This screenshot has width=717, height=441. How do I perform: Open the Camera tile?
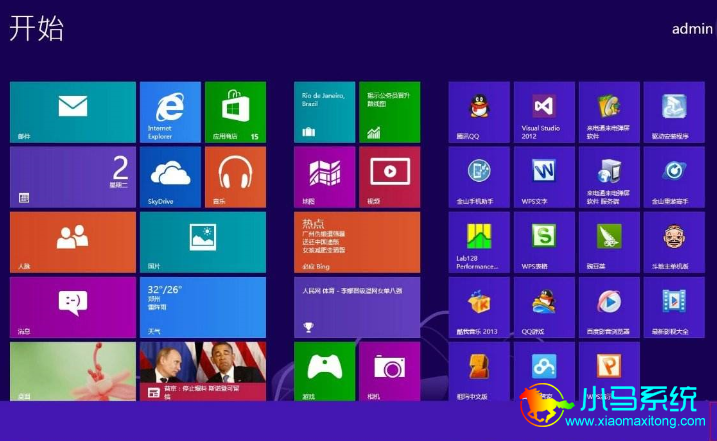click(390, 371)
